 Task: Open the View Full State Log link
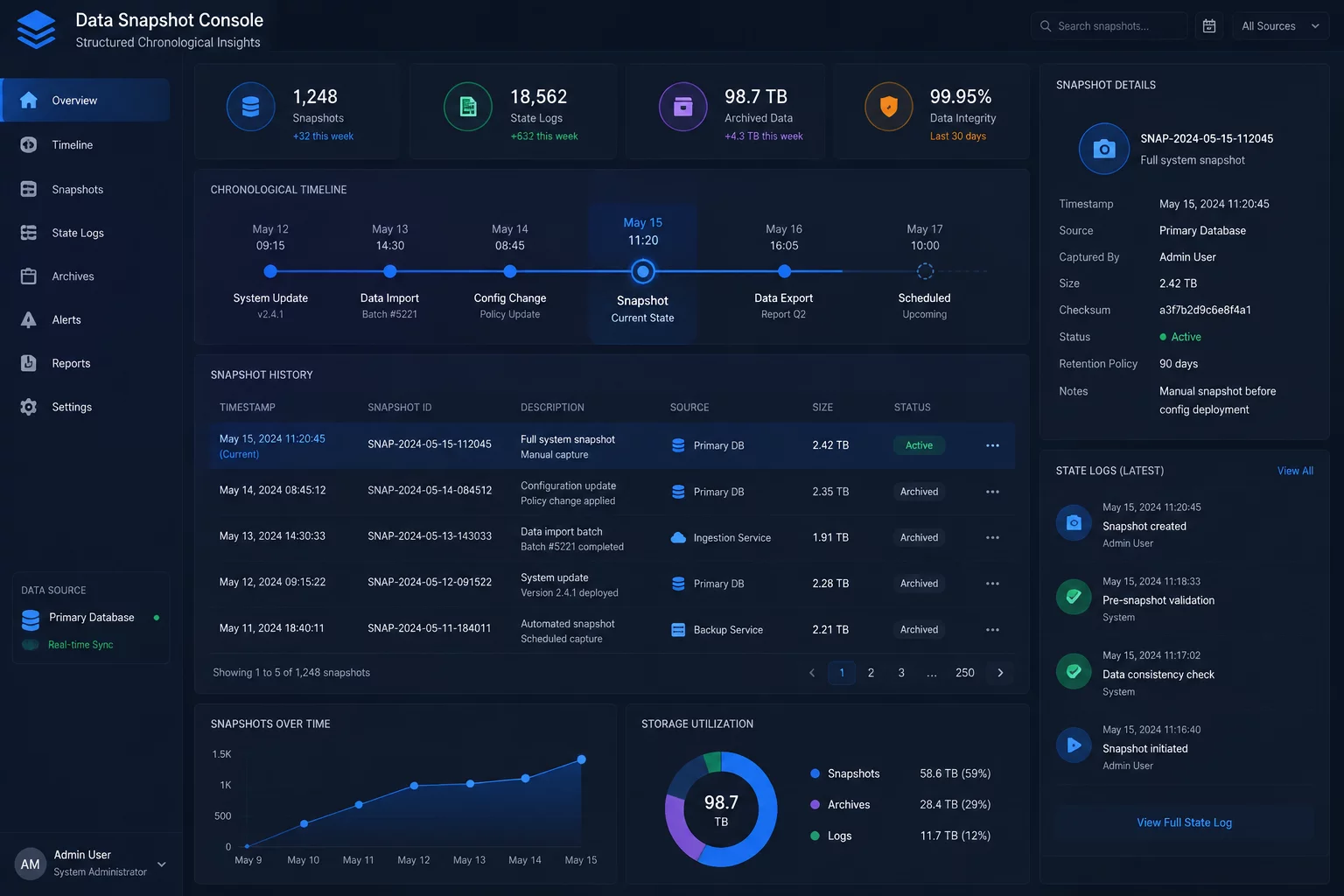[1184, 822]
